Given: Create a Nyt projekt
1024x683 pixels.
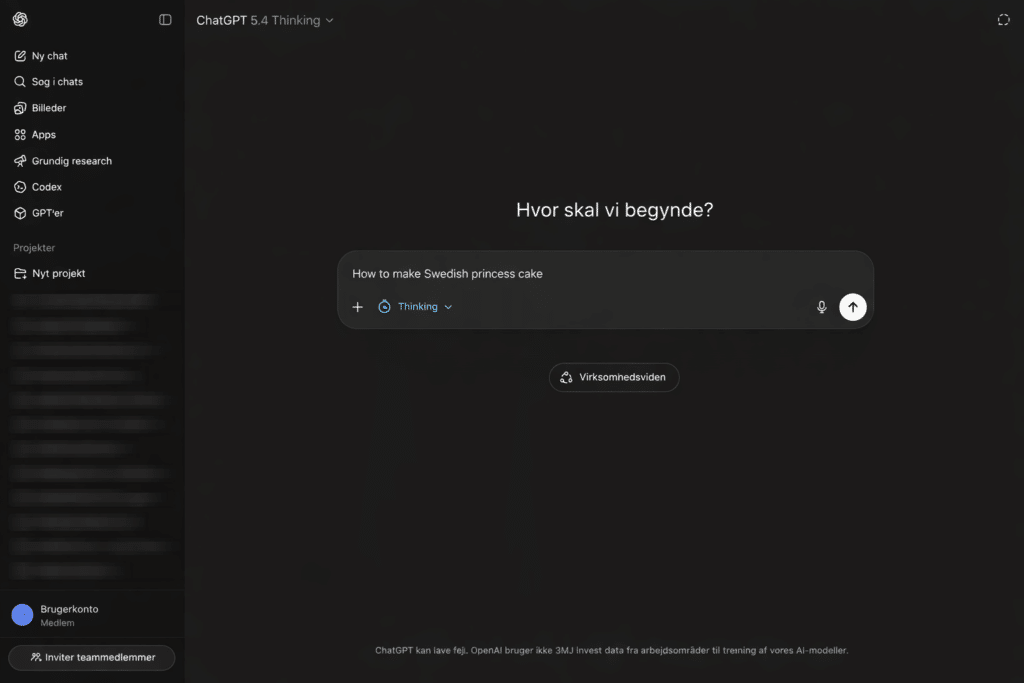Looking at the screenshot, I should [x=55, y=272].
